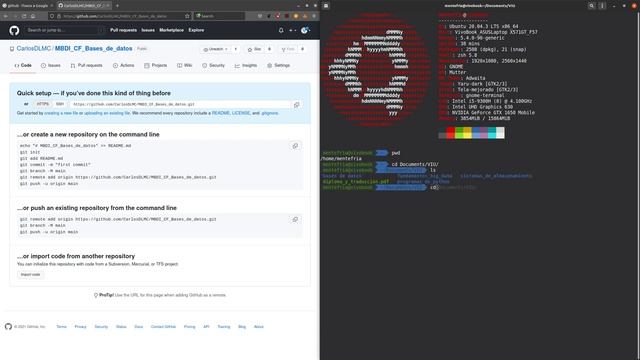Click the 'uploading an existing file' link
The image size is (640, 360).
(x=107, y=113)
